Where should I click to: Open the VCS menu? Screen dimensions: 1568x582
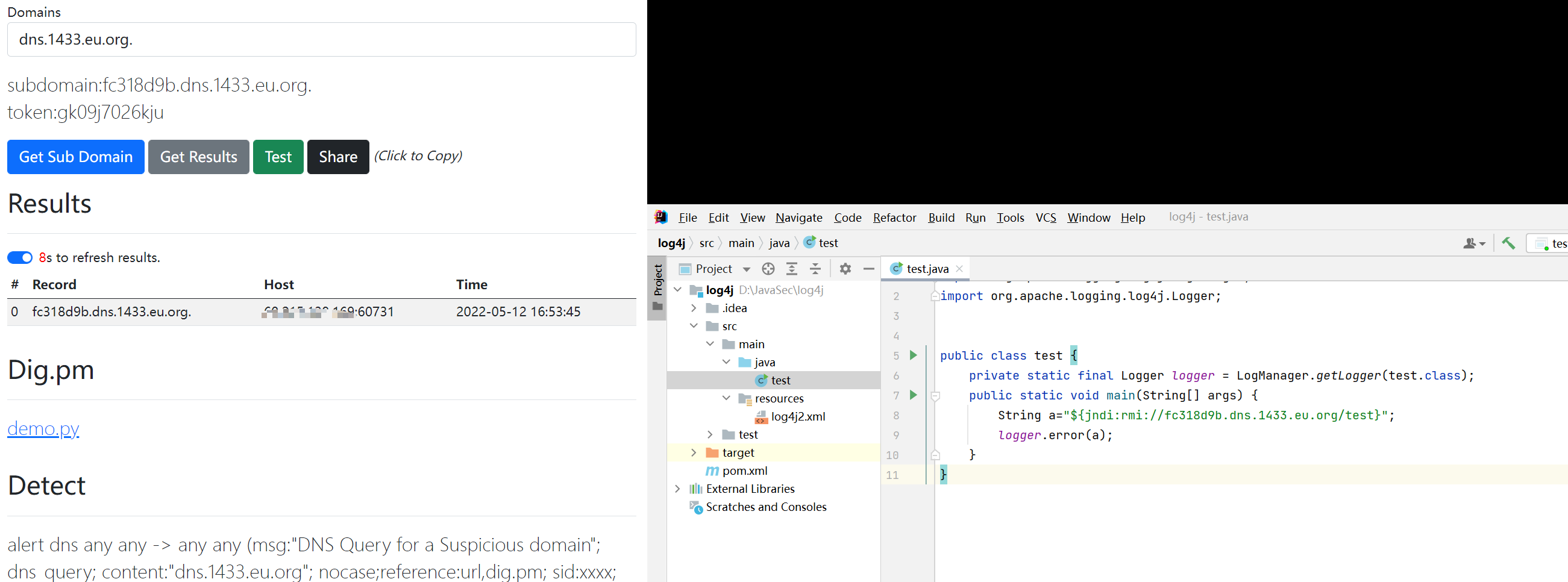pos(1046,217)
